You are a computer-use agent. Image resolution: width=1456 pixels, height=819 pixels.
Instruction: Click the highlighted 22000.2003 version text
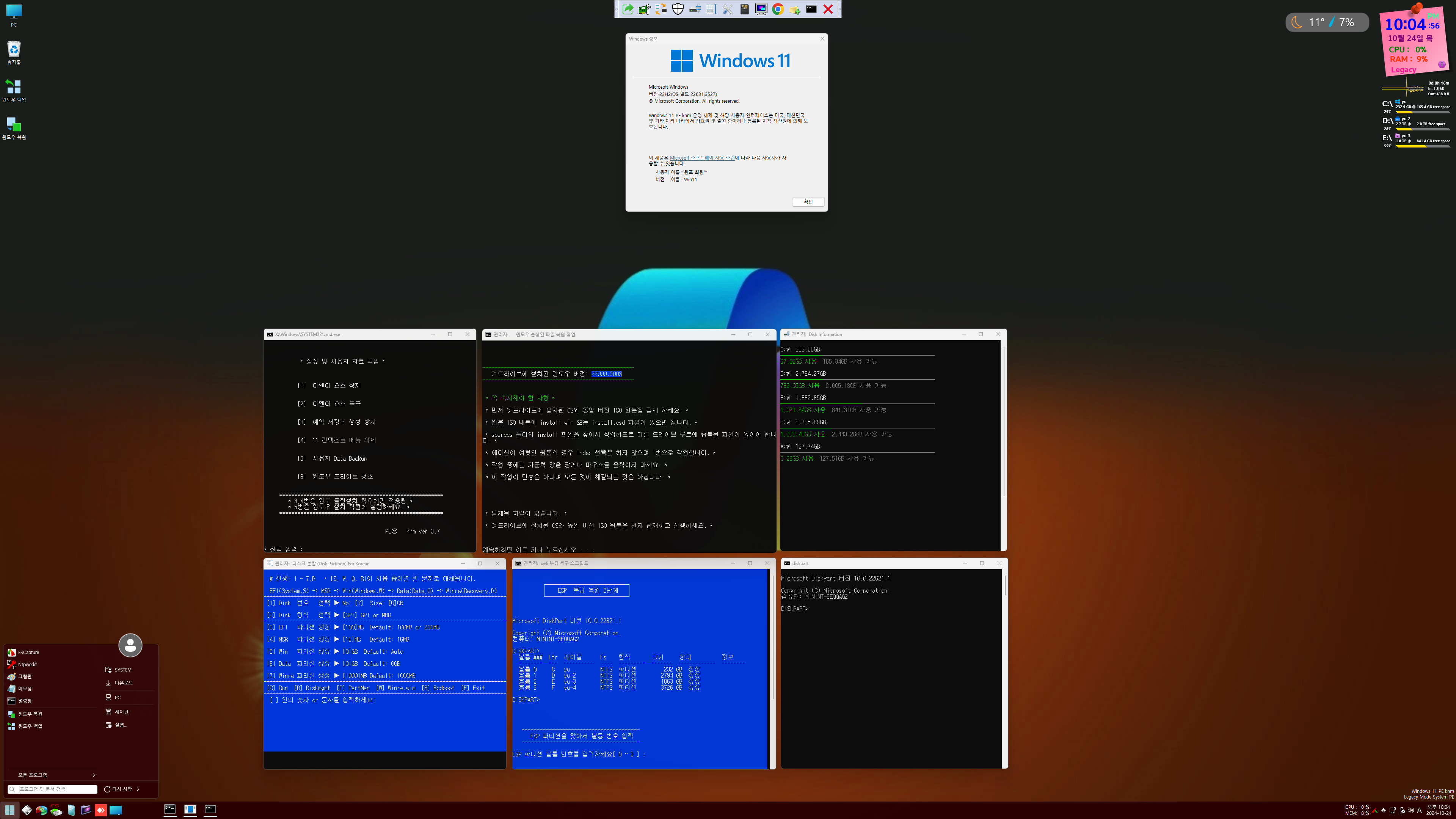click(606, 373)
